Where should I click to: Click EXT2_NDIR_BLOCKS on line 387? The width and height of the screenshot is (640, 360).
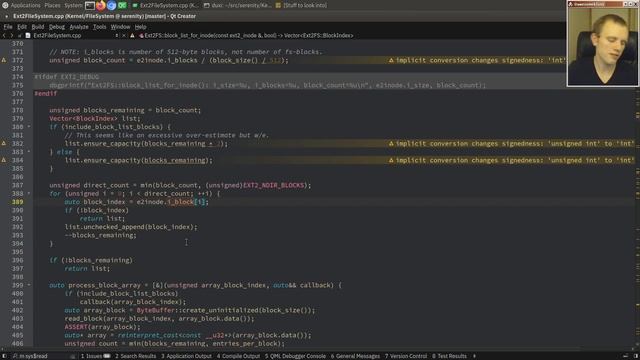273,185
